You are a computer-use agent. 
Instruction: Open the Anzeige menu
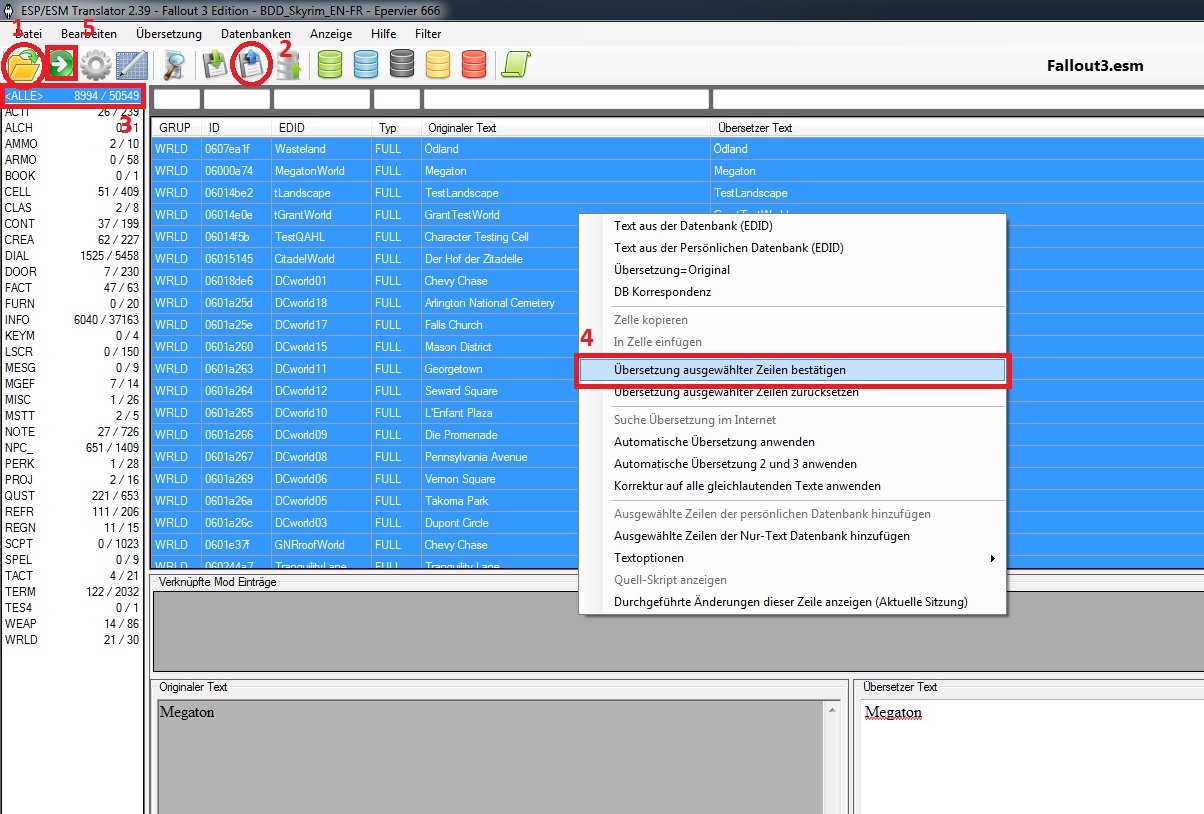click(x=330, y=34)
